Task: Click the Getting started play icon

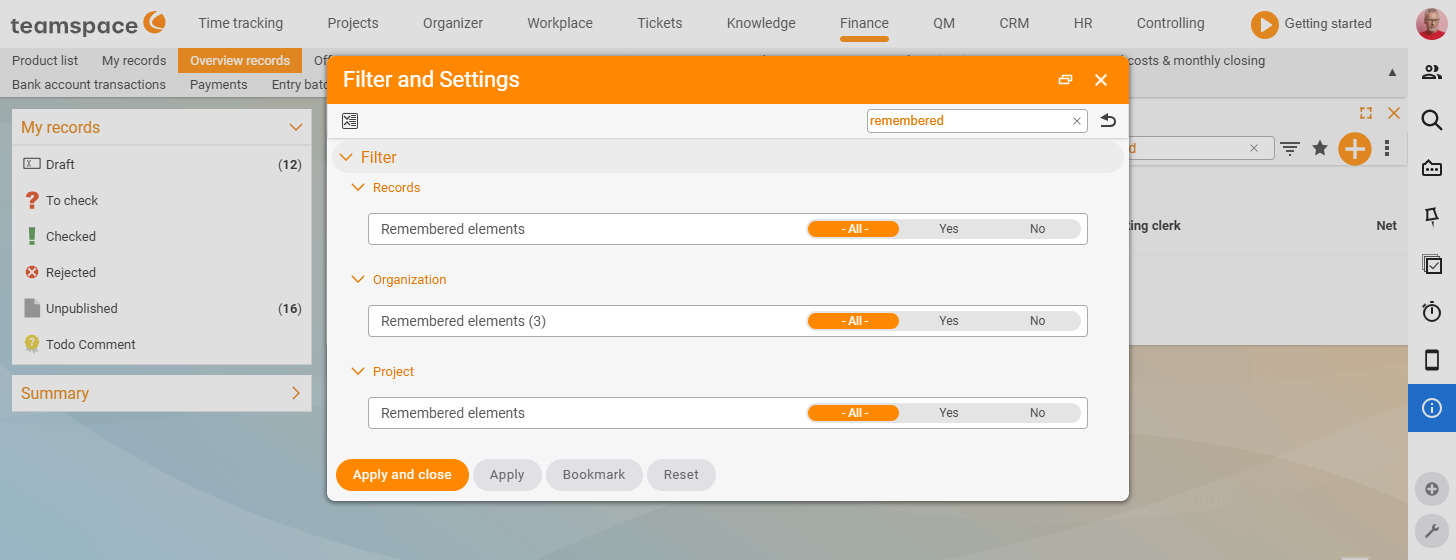Action: 1265,24
